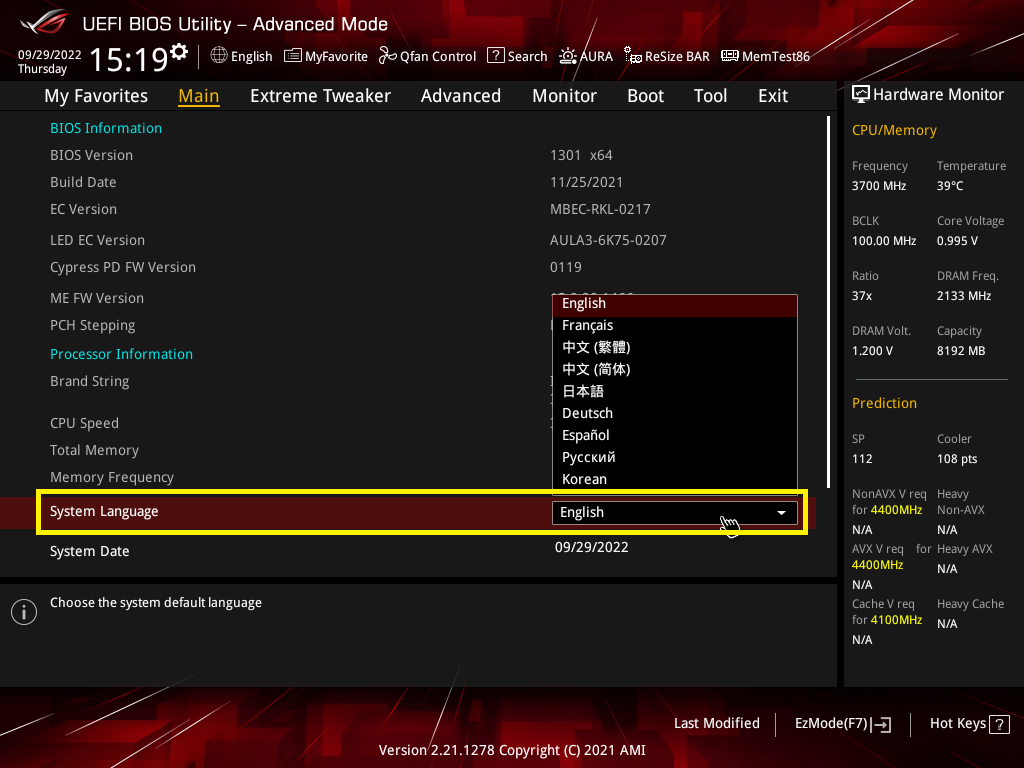Choose English in language list
This screenshot has height=768, width=1024.
[675, 304]
